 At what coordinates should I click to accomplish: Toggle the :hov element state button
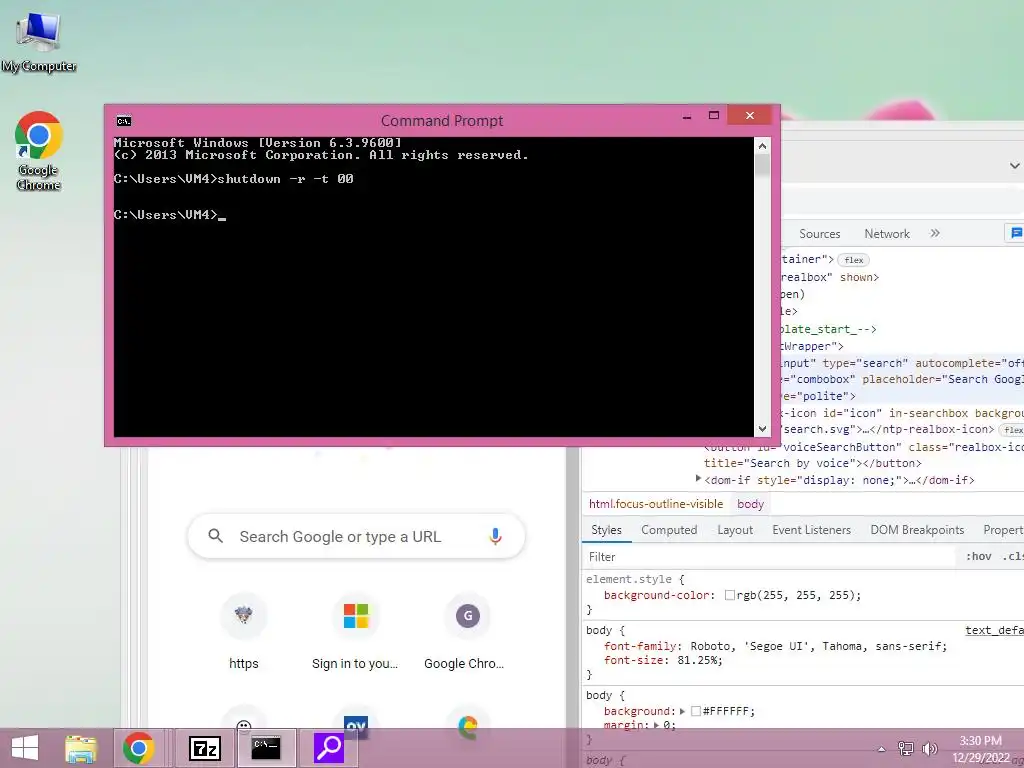click(x=978, y=556)
